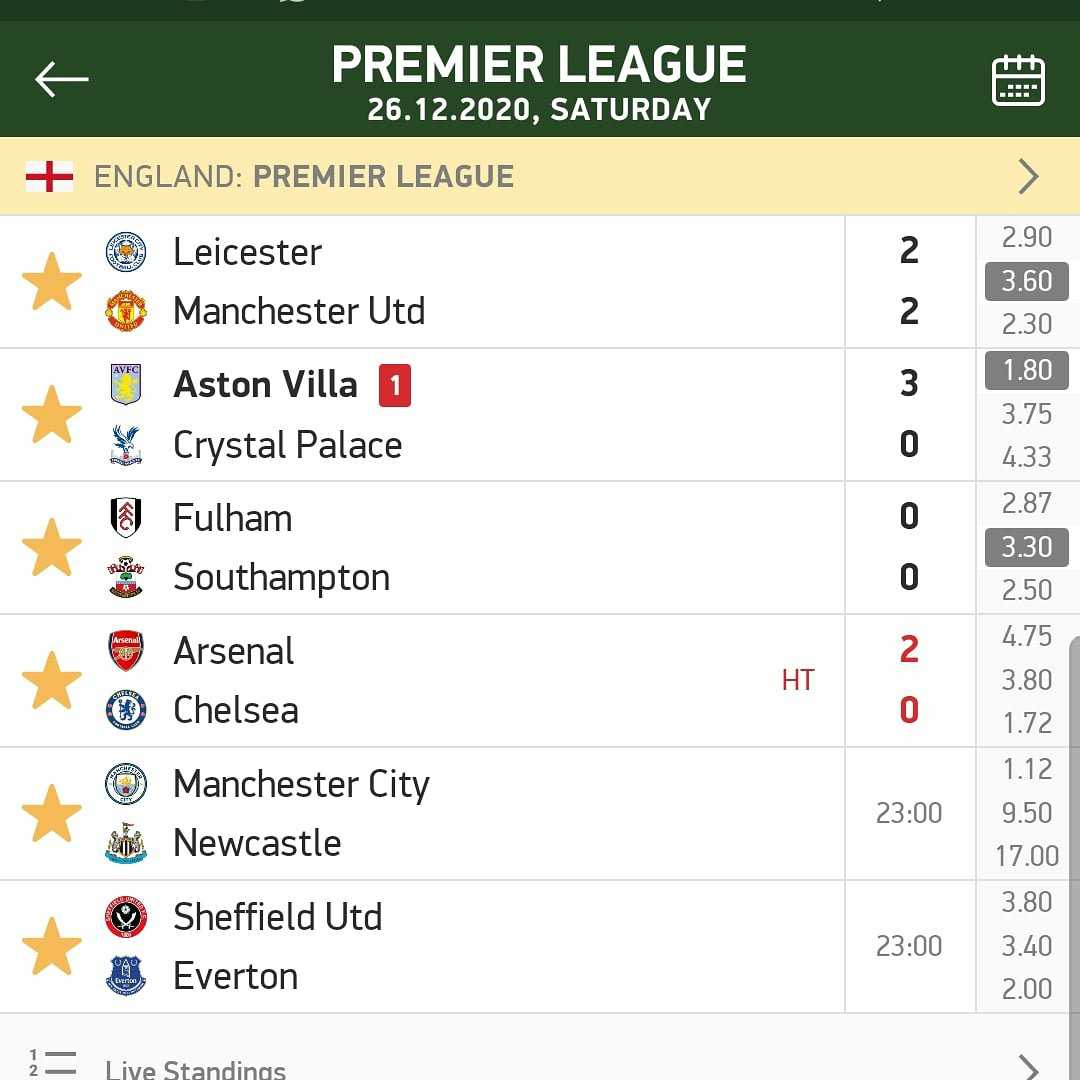Open the Live Standings link
The height and width of the screenshot is (1080, 1080).
[x=195, y=1068]
